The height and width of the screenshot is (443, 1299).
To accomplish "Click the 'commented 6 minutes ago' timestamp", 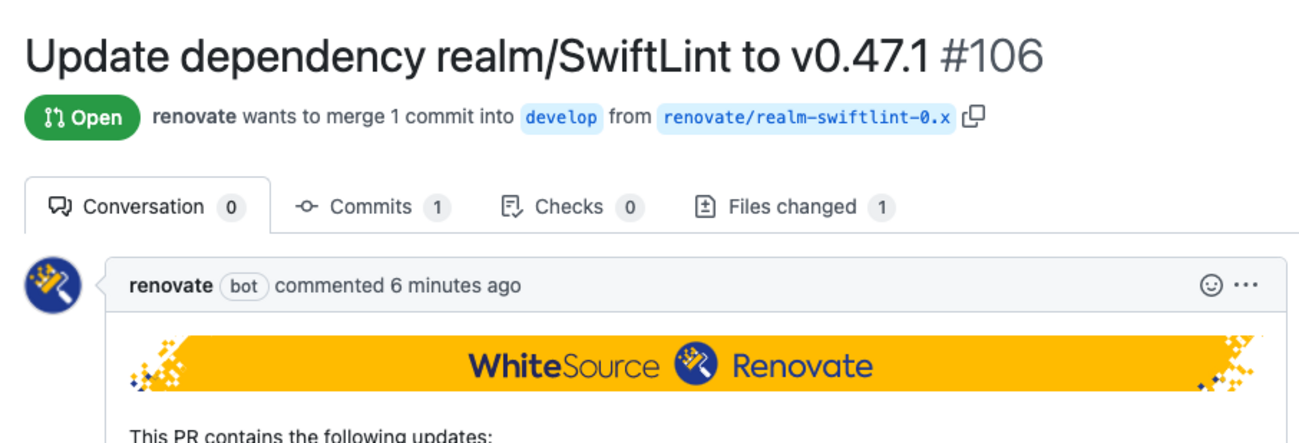I will pos(455,286).
